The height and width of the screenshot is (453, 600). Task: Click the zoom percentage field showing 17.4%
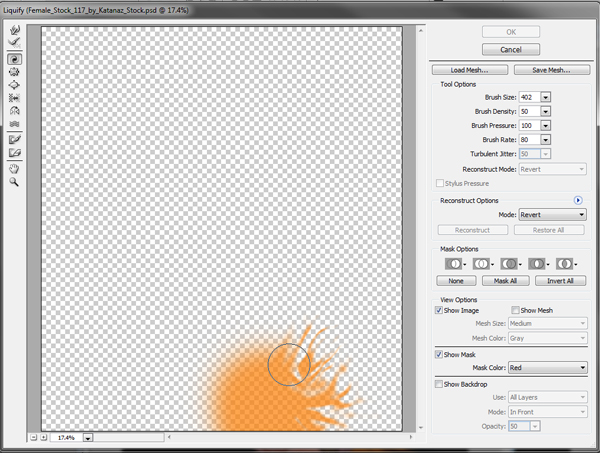67,438
